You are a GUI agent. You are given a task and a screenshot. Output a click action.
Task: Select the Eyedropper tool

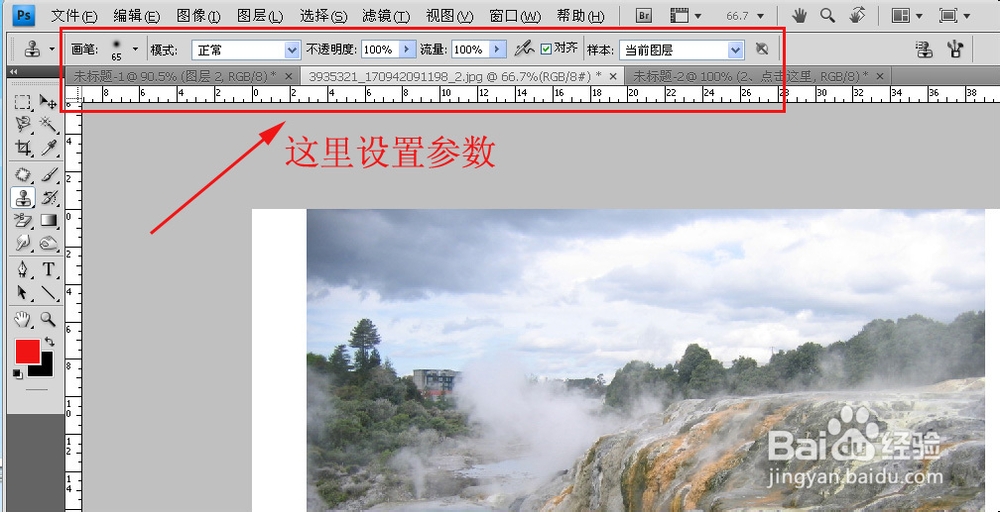click(x=48, y=149)
